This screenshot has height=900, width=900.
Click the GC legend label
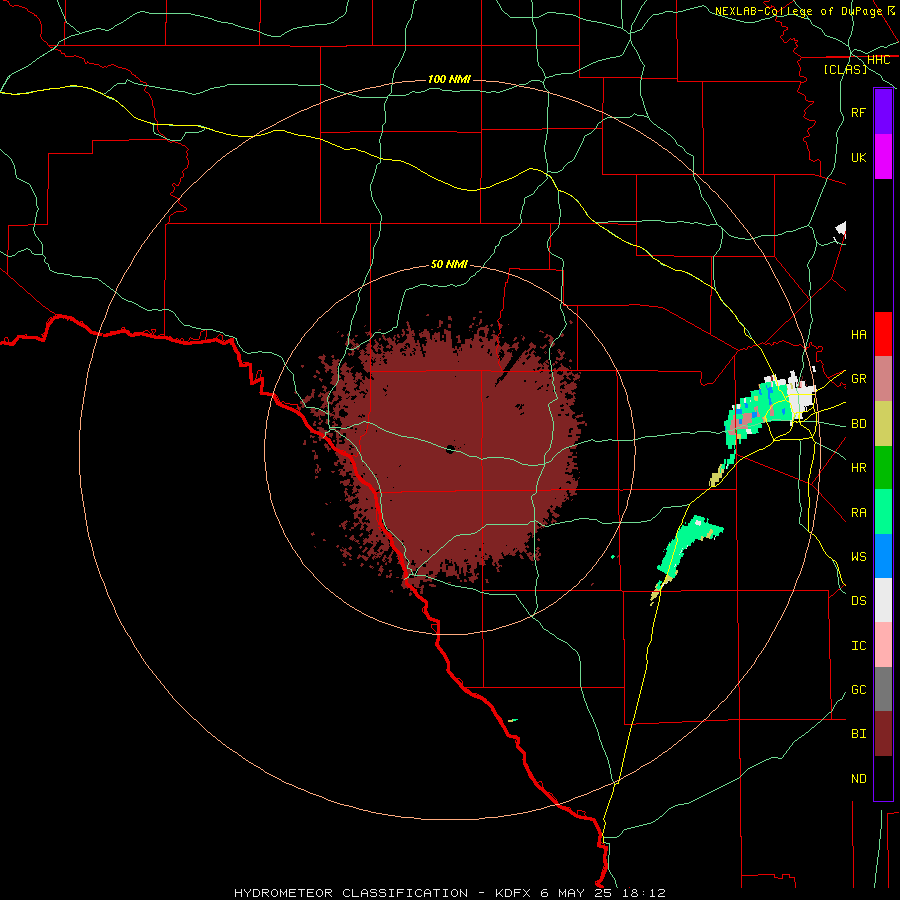(x=858, y=690)
